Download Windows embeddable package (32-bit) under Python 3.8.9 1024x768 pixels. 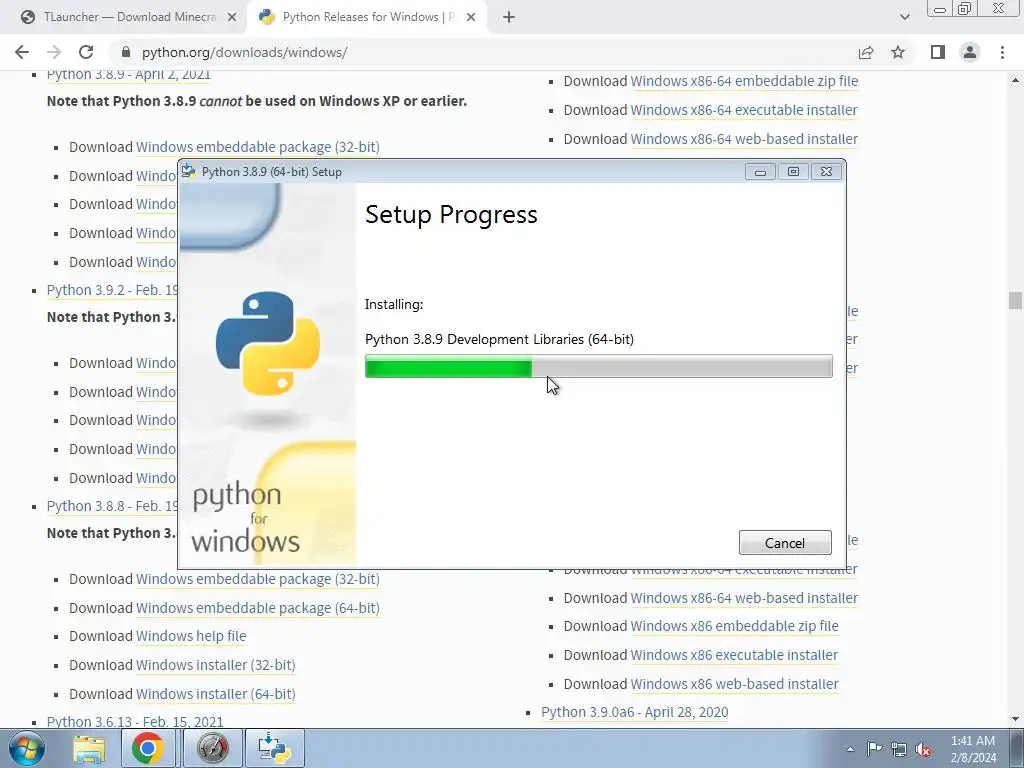pyautogui.click(x=257, y=147)
